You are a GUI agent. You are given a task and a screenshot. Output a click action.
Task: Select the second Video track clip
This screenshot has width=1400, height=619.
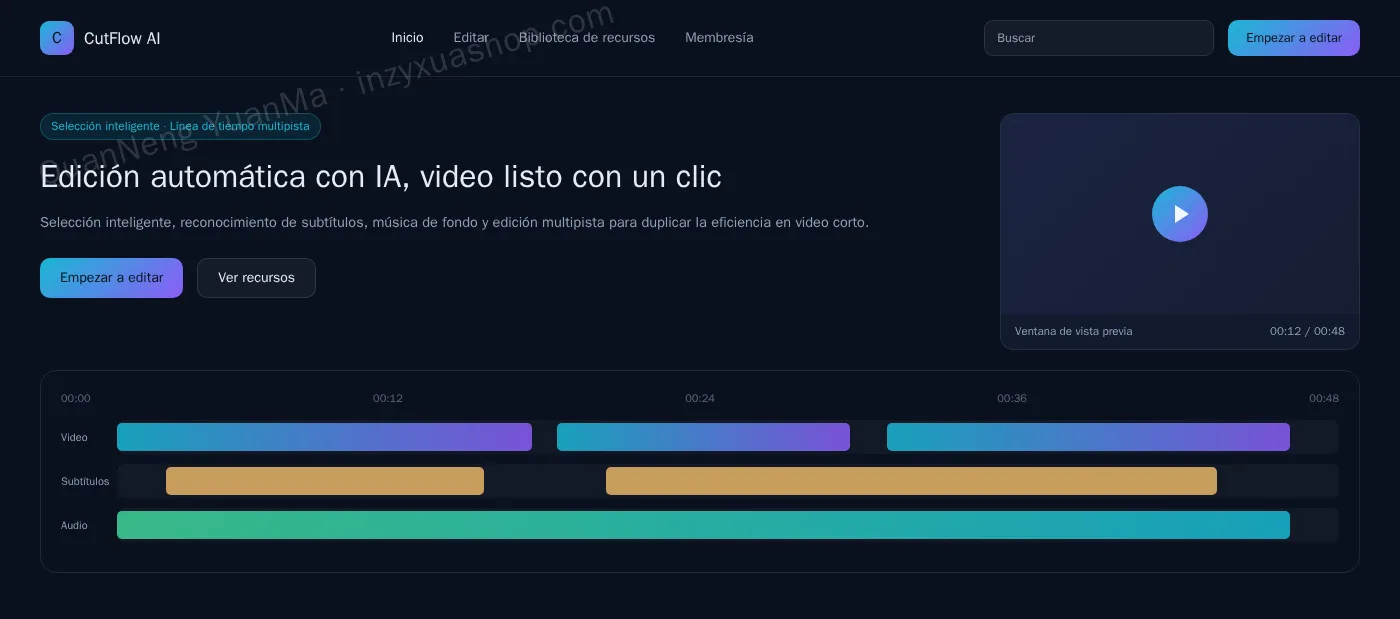(x=703, y=437)
